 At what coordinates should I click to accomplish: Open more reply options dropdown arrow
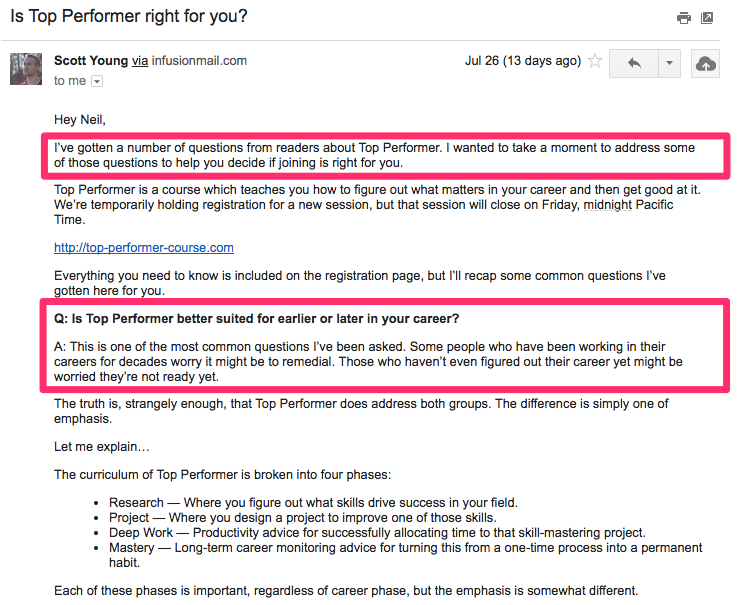pyautogui.click(x=669, y=63)
